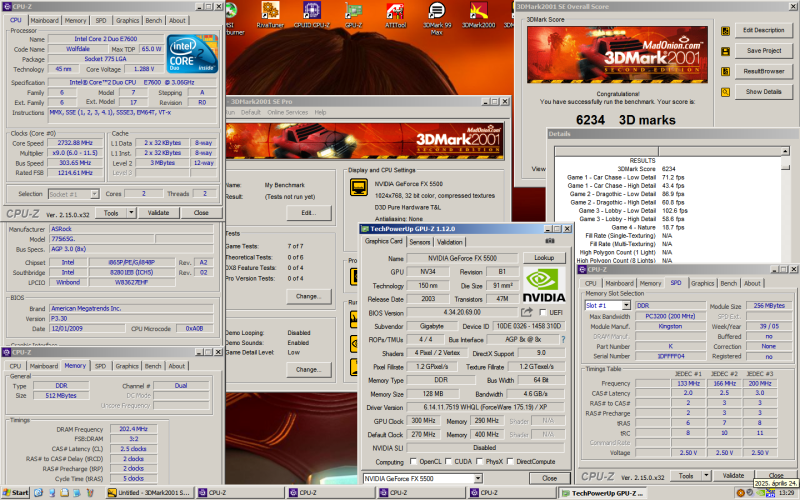Switch to the Sensors tab in GPU-Z
Image resolution: width=800 pixels, height=500 pixels.
click(x=419, y=242)
